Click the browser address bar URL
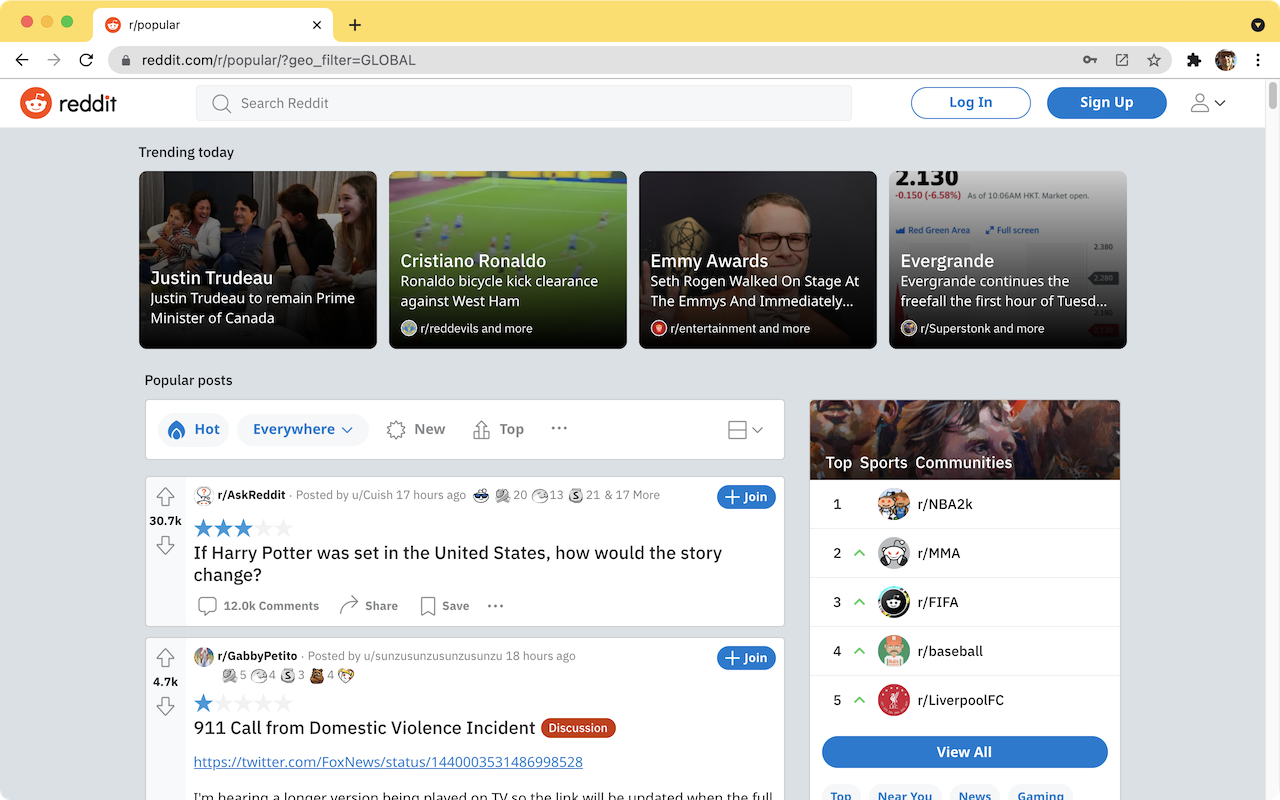 [x=278, y=60]
